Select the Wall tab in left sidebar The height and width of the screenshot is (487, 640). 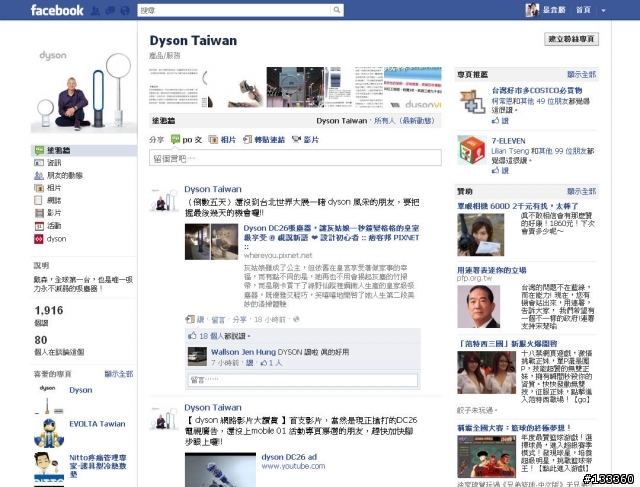(84, 150)
